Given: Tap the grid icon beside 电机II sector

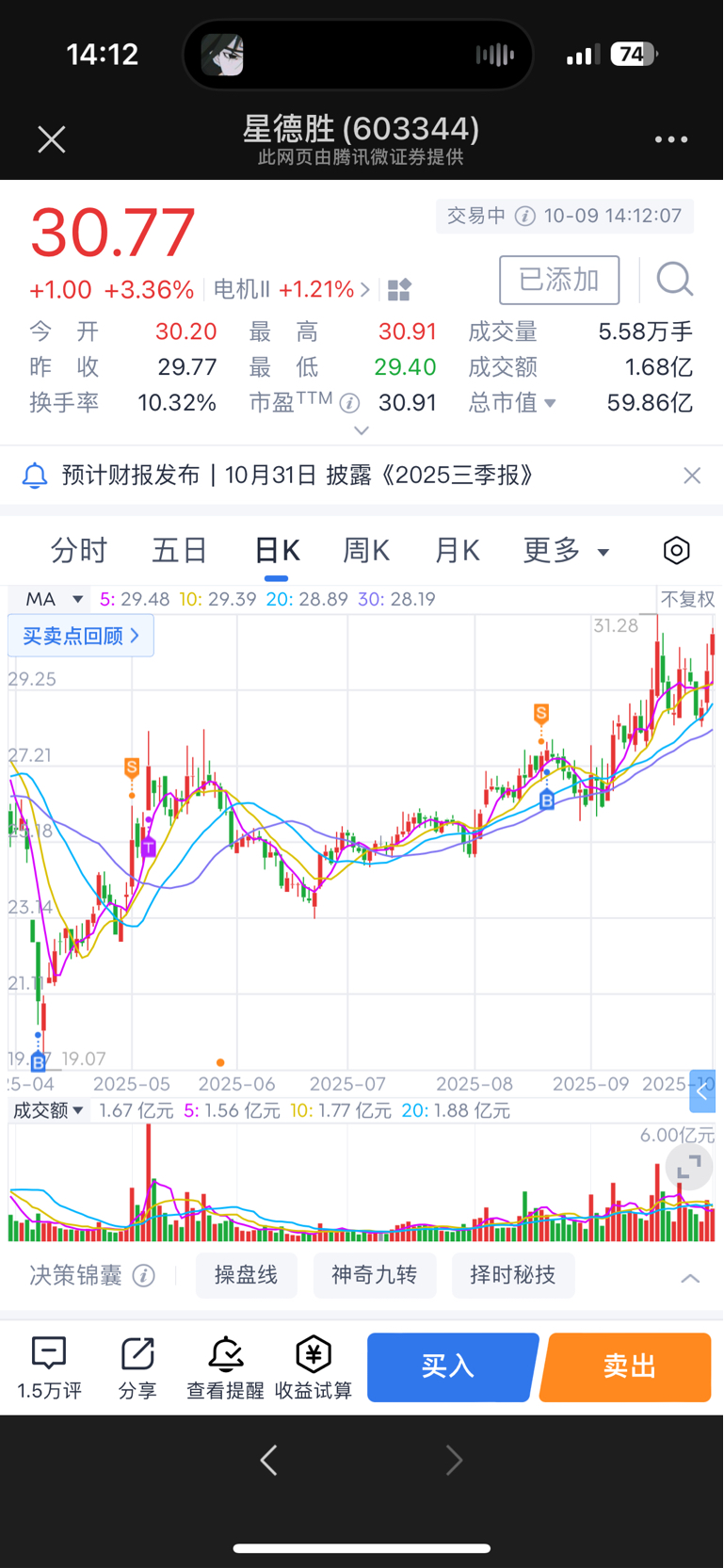Looking at the screenshot, I should coord(399,290).
